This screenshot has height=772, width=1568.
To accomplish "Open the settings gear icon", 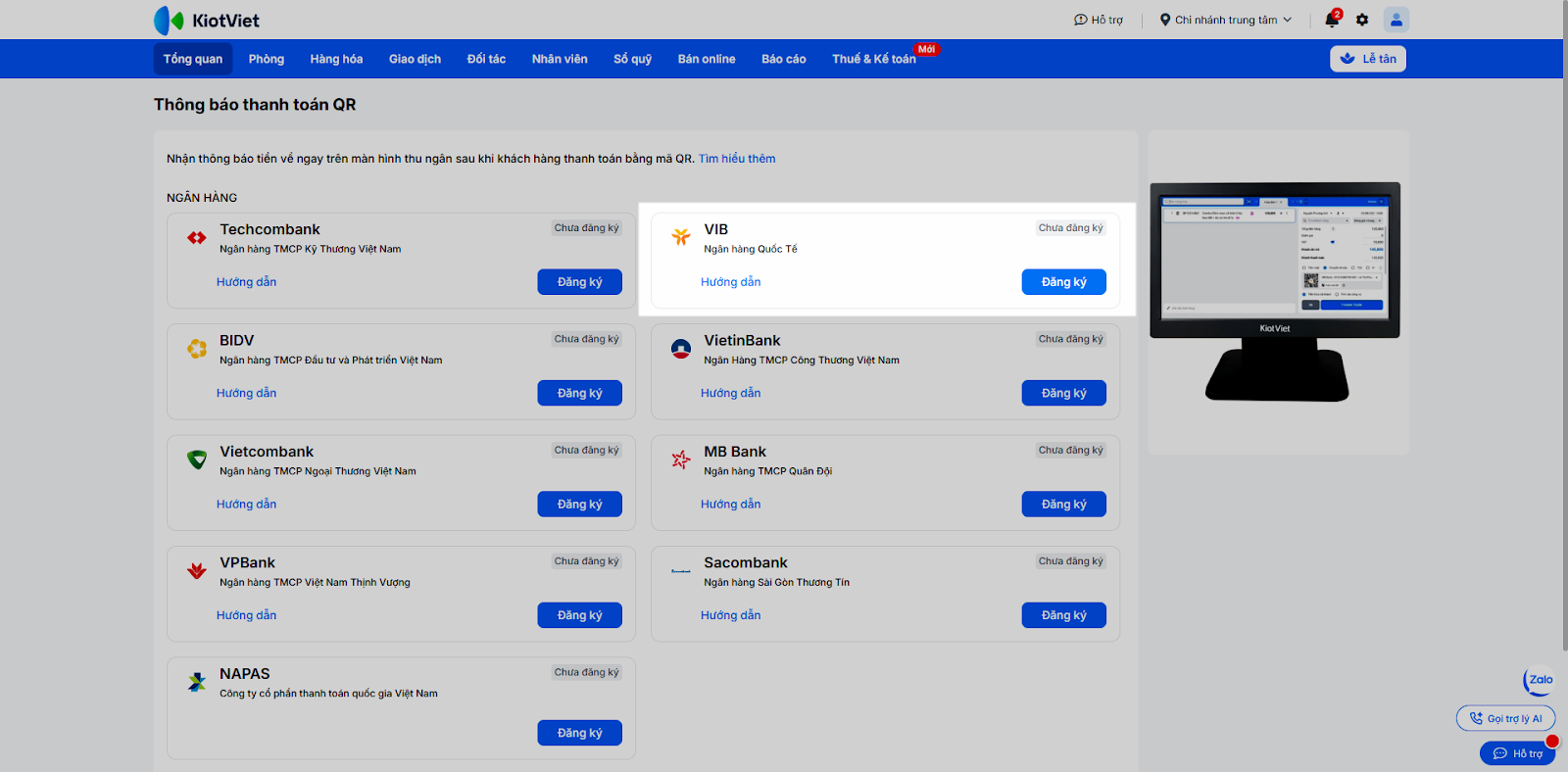I will coord(1362,20).
